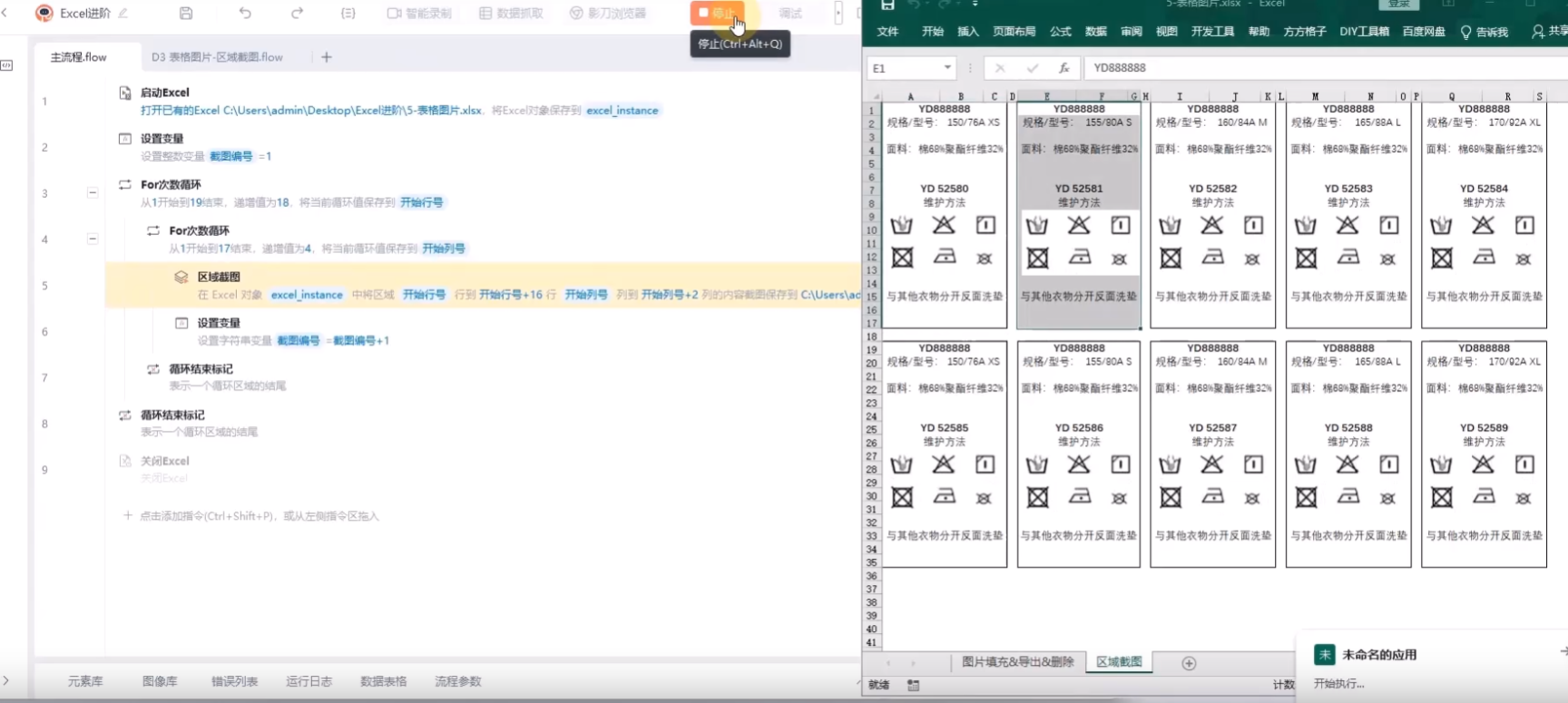Click the insert function fx icon
This screenshot has width=1568, height=703.
[1063, 68]
